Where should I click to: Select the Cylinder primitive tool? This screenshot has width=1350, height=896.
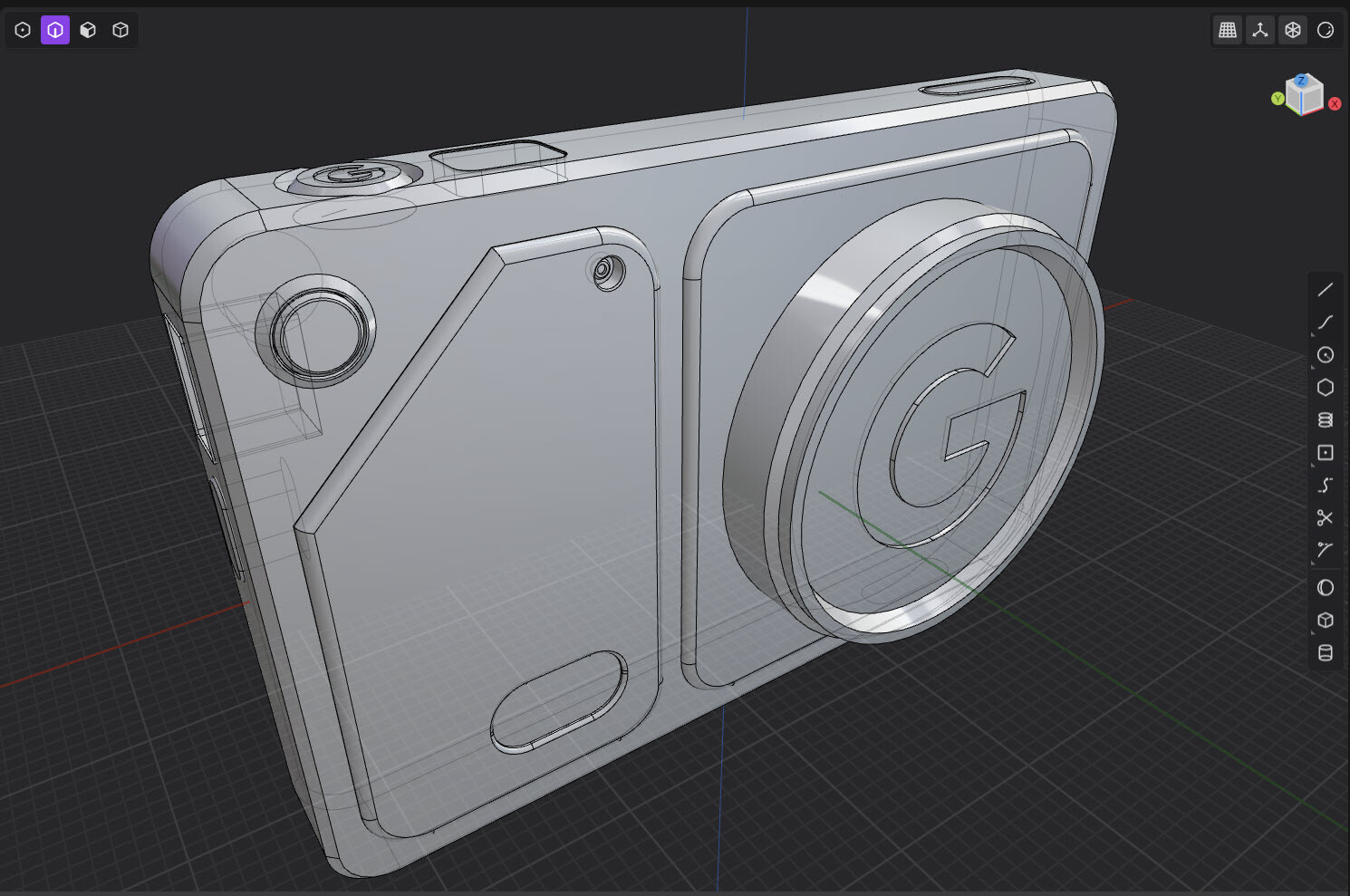tap(1326, 652)
